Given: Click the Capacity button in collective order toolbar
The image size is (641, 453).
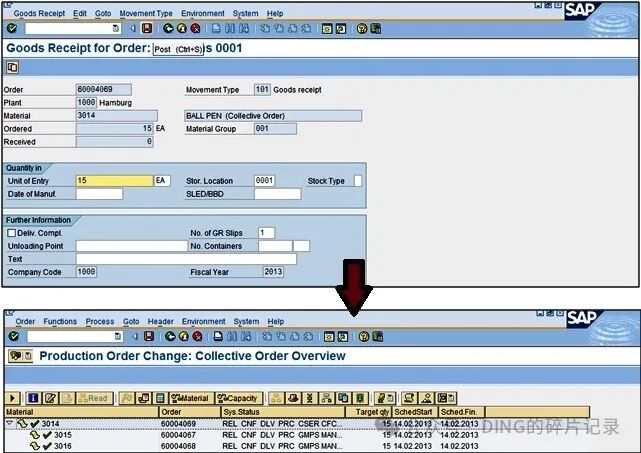Looking at the screenshot, I should [239, 398].
